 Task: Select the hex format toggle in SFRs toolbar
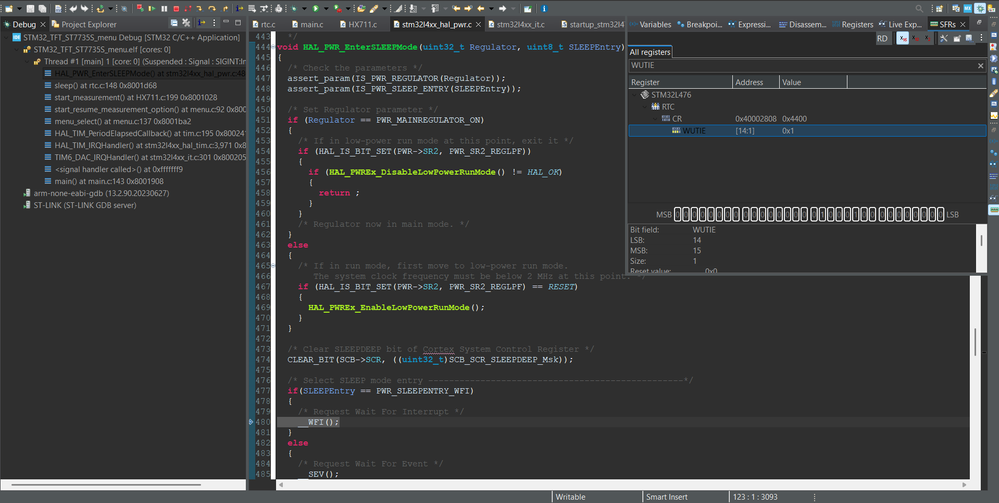click(x=903, y=38)
